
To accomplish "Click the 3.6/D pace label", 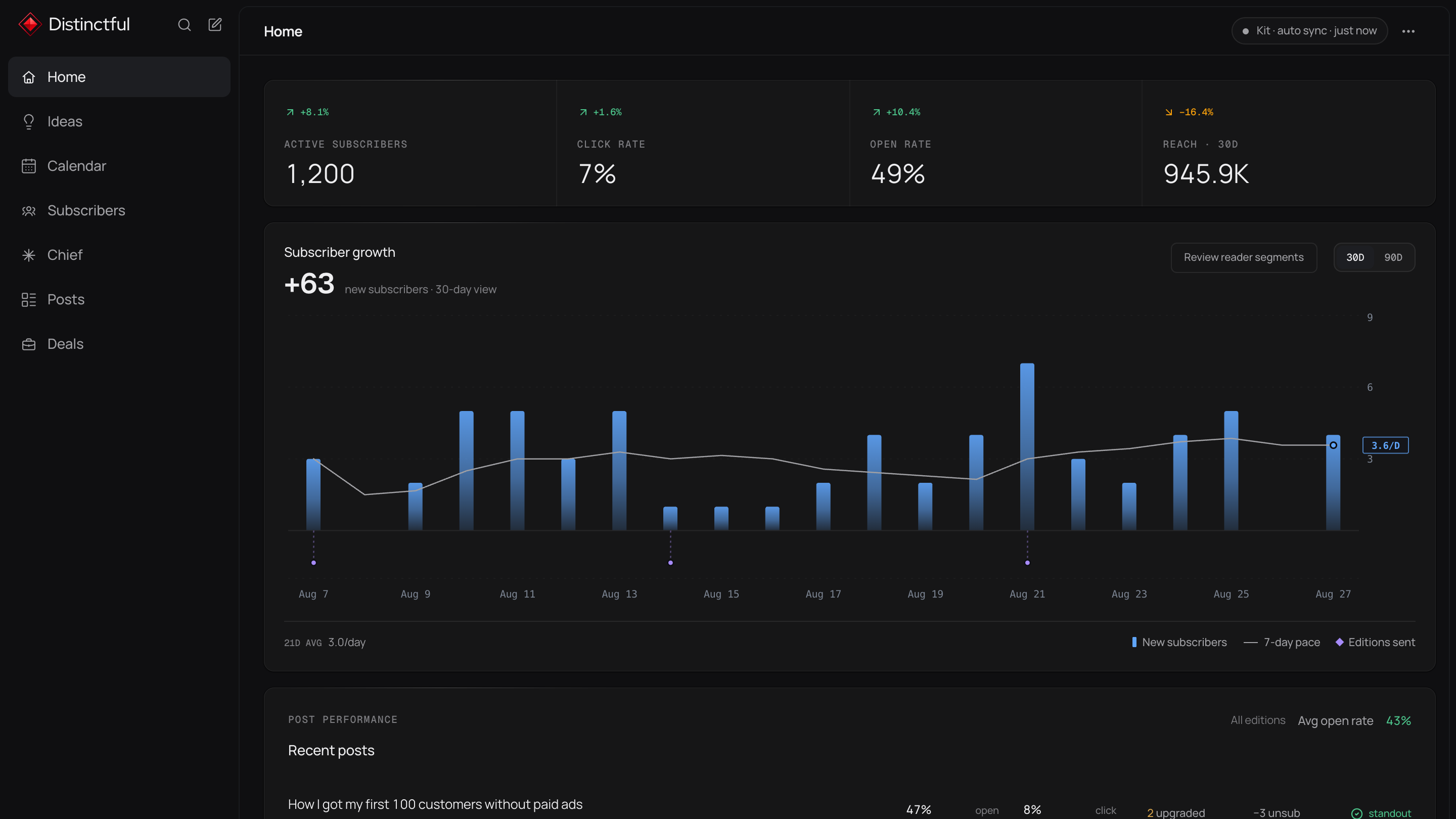I will pyautogui.click(x=1385, y=445).
